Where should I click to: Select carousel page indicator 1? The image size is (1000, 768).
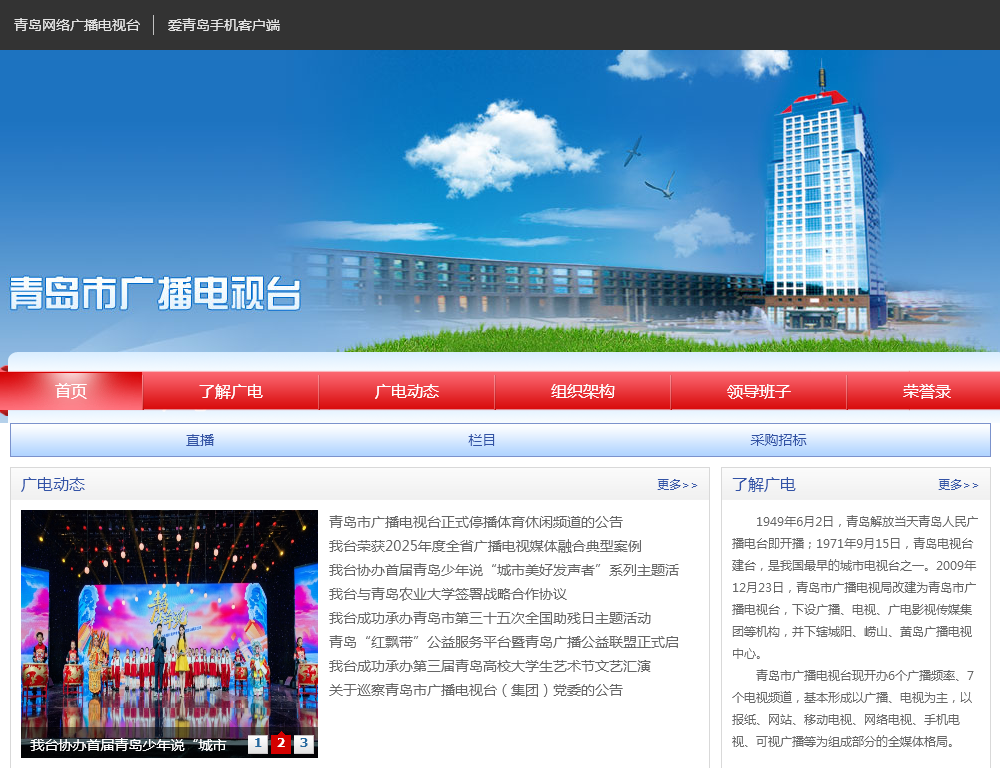pyautogui.click(x=258, y=744)
